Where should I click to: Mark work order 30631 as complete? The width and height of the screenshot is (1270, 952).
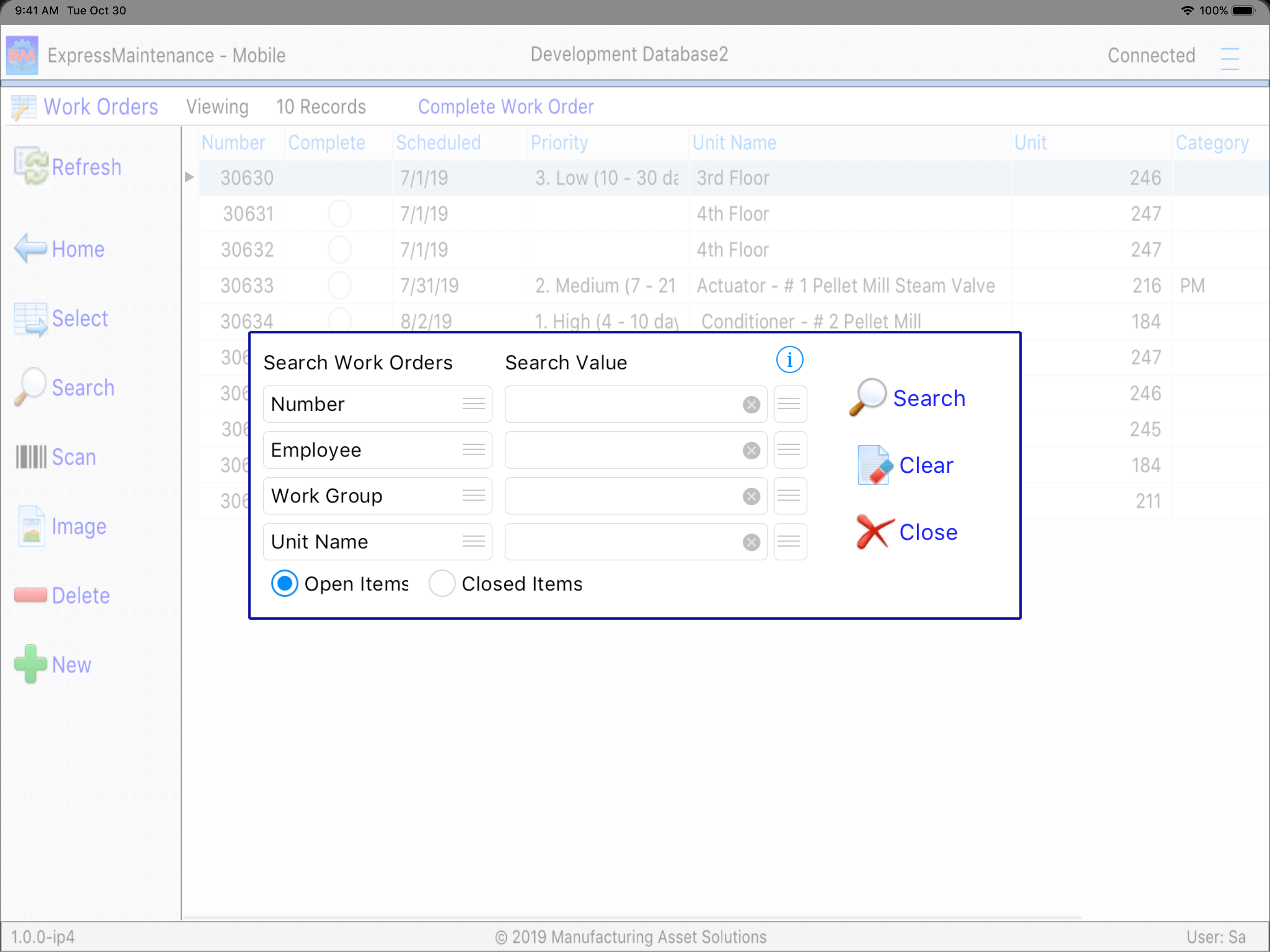coord(339,214)
